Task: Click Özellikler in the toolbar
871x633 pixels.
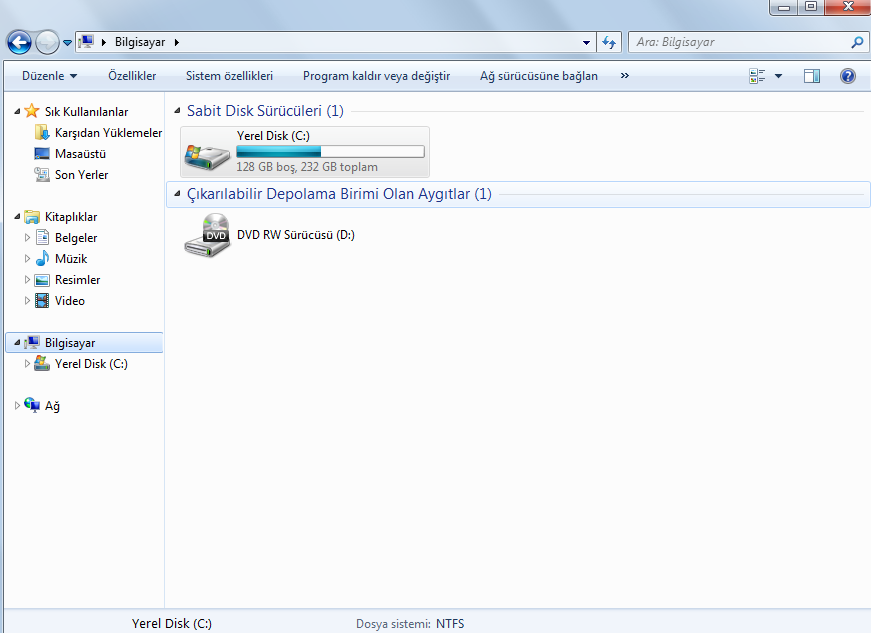Action: pos(132,76)
